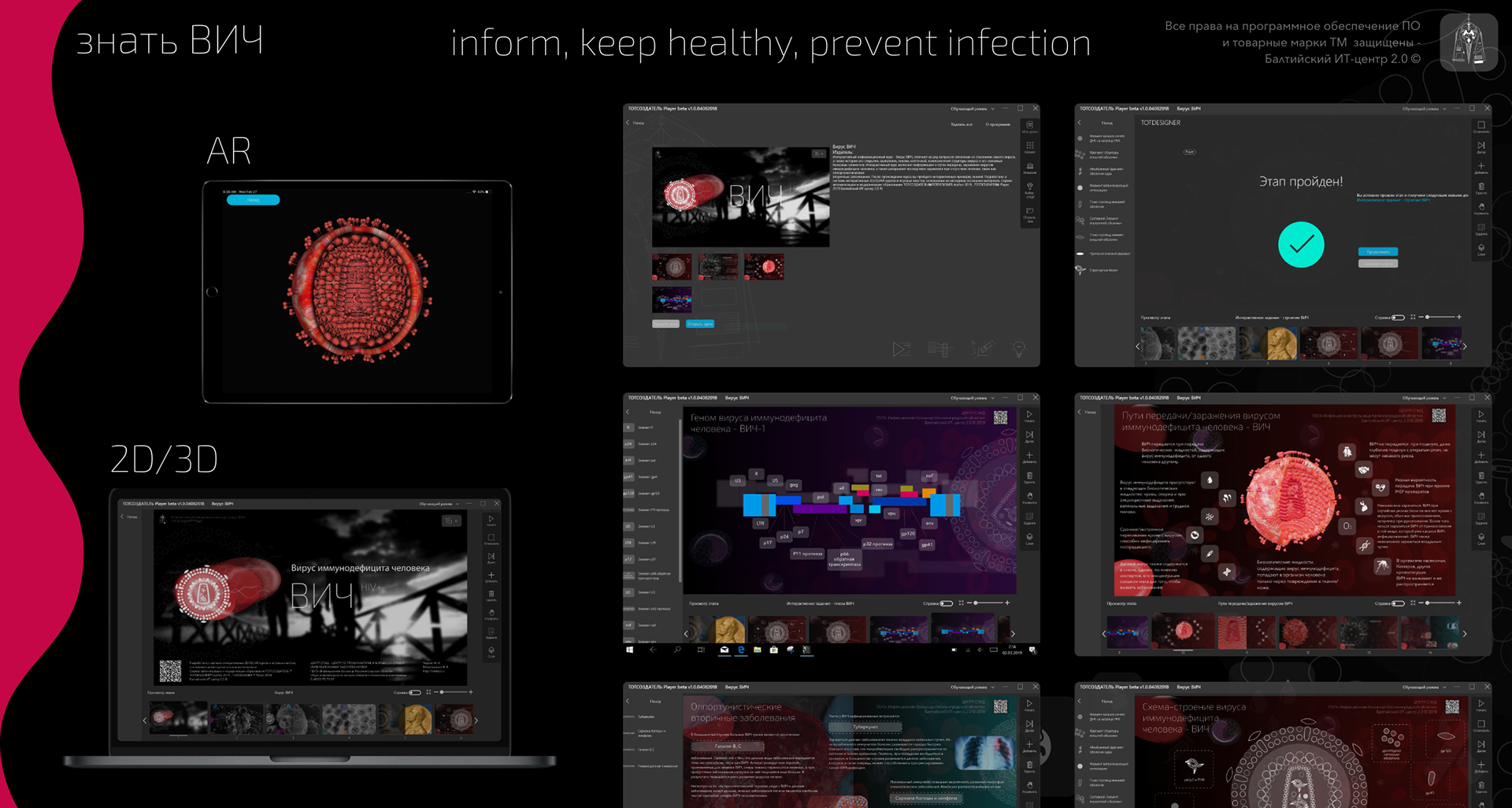Image resolution: width=1512 pixels, height=808 pixels.
Task: Open Слои layers icon in Этап пройден window
Action: tap(1481, 249)
